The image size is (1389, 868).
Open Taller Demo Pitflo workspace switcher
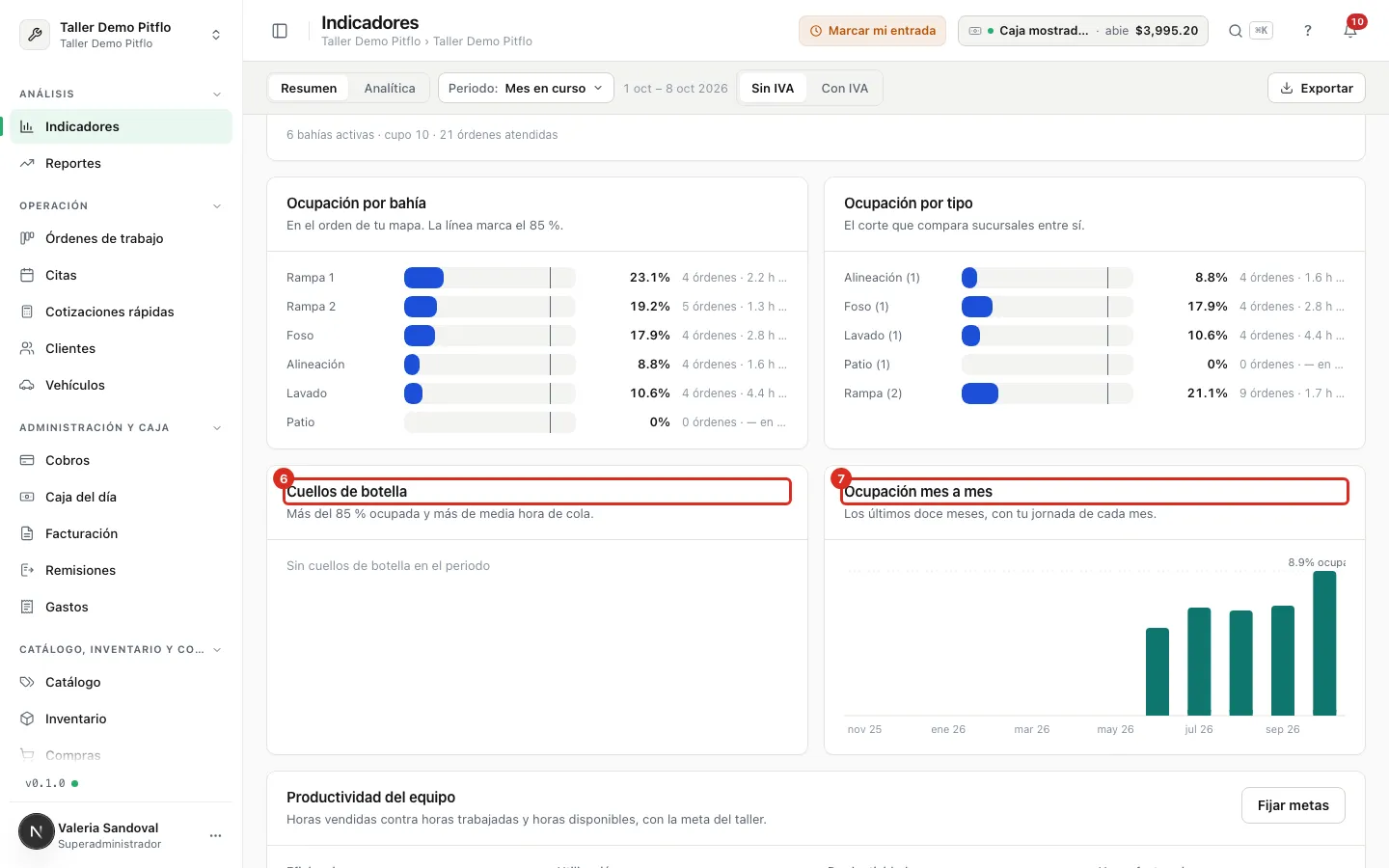click(x=121, y=35)
